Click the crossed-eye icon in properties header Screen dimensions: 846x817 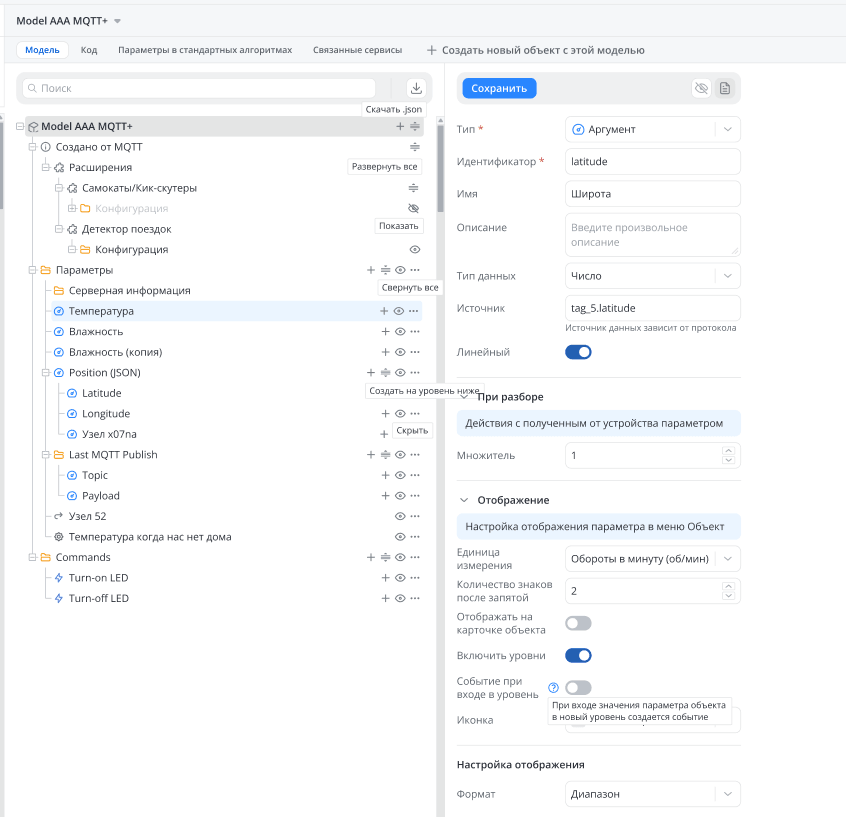[x=701, y=88]
